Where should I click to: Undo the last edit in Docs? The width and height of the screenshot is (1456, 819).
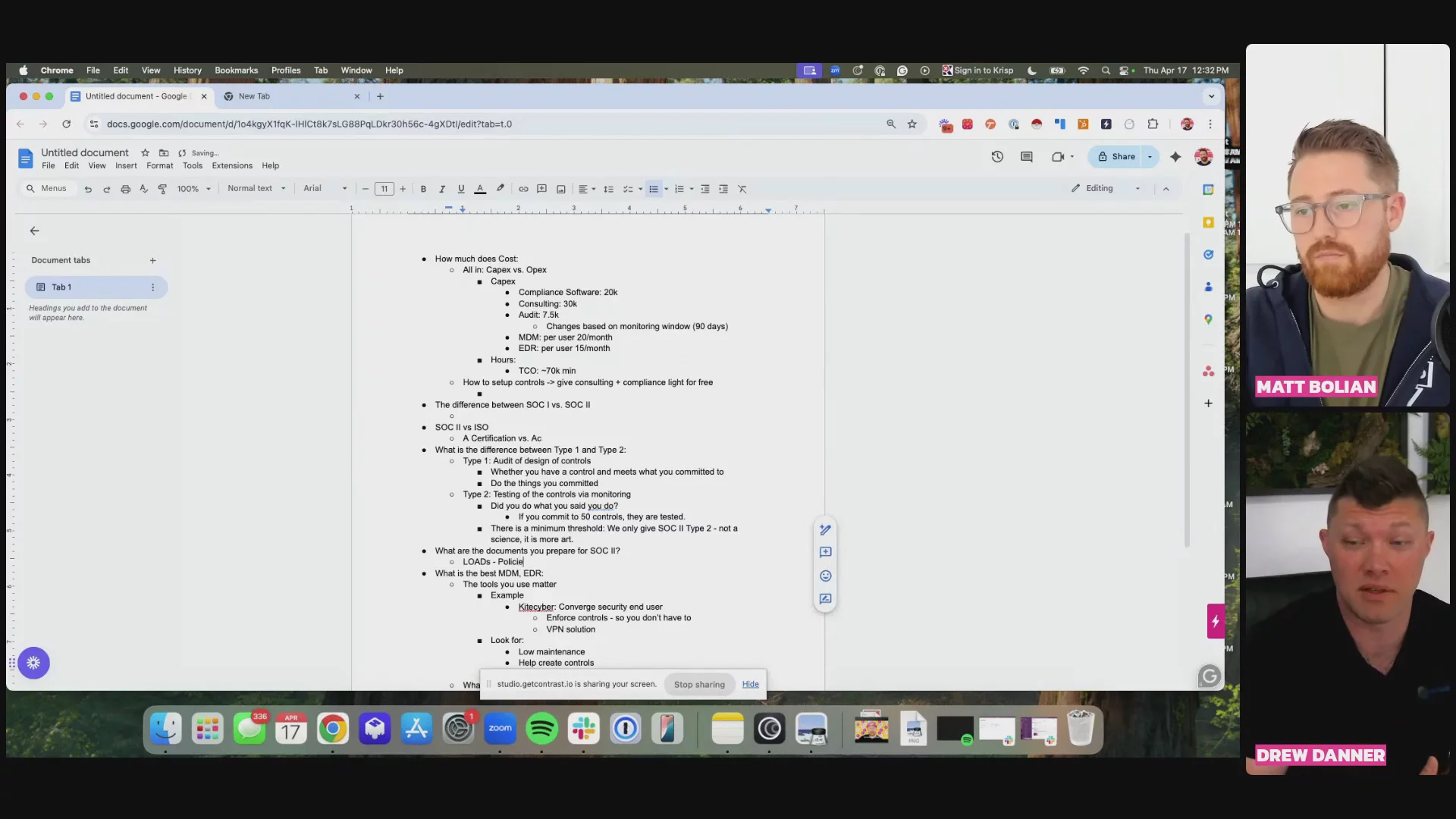click(x=88, y=189)
